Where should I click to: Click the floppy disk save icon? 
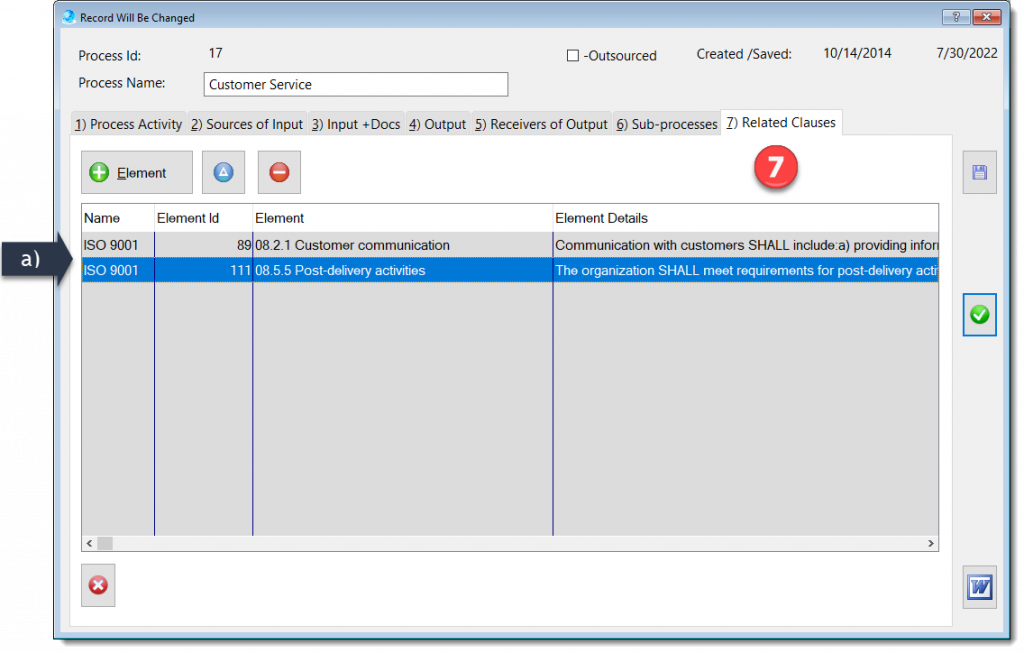point(979,172)
